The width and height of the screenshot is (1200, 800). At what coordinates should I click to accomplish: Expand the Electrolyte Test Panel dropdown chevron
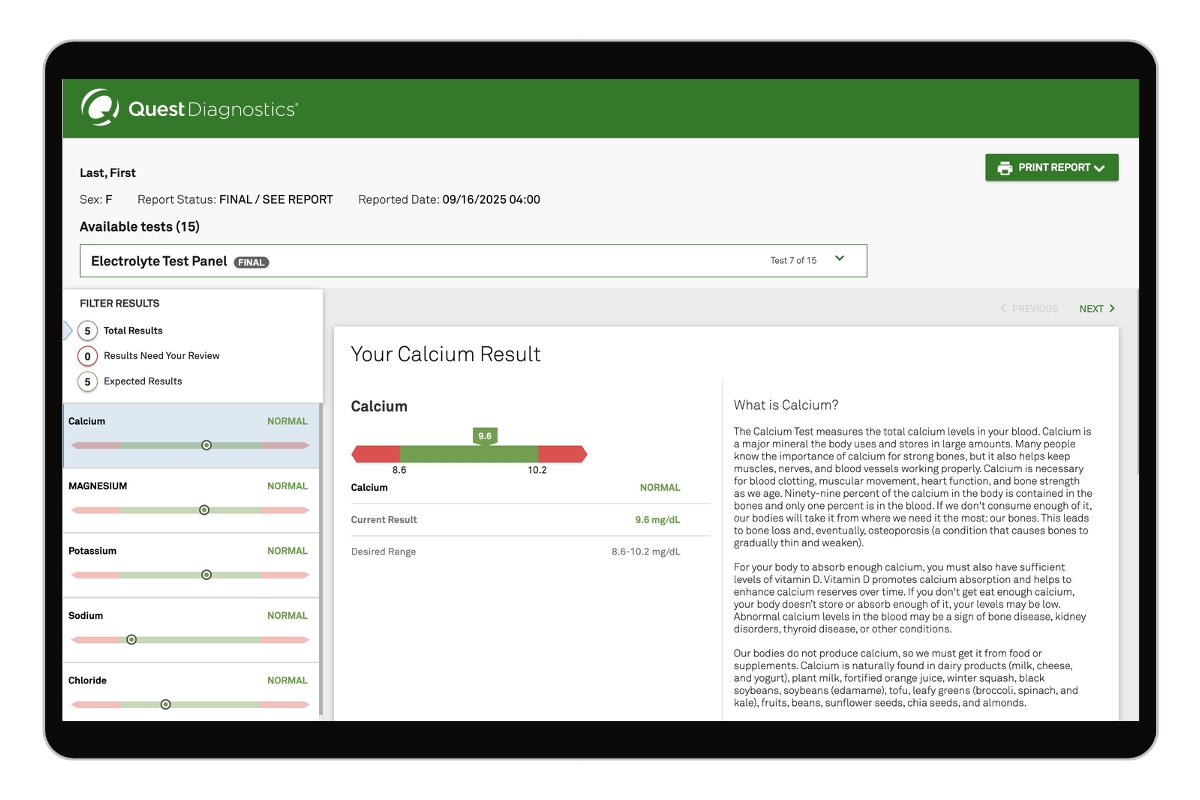click(840, 259)
